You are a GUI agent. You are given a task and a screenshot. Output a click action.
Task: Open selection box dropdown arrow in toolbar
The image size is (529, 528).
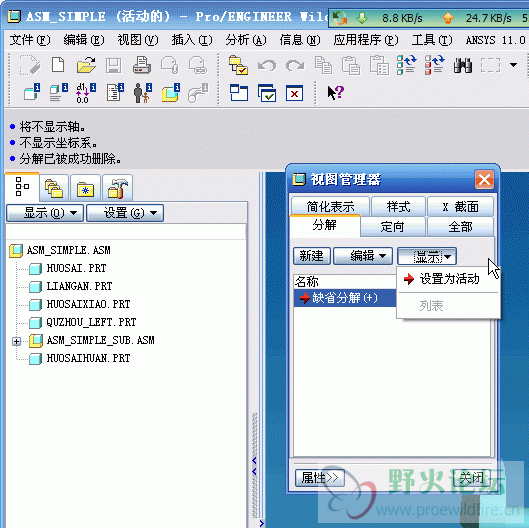(x=513, y=65)
